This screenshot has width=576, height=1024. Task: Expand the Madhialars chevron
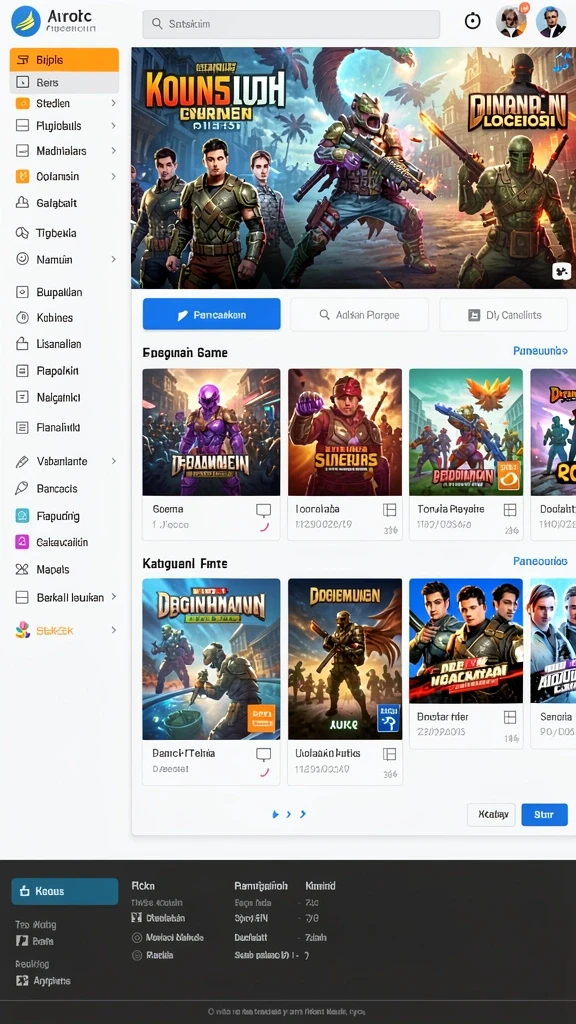click(113, 151)
